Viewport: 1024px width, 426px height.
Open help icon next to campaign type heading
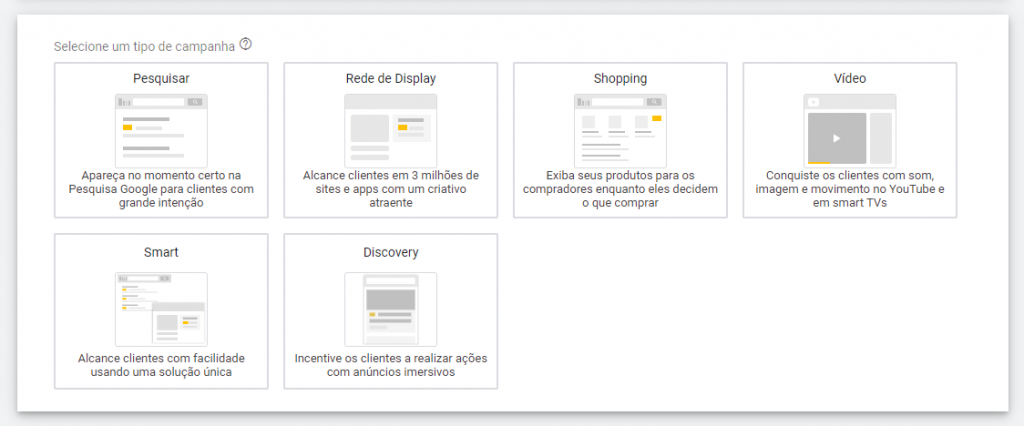(x=246, y=45)
